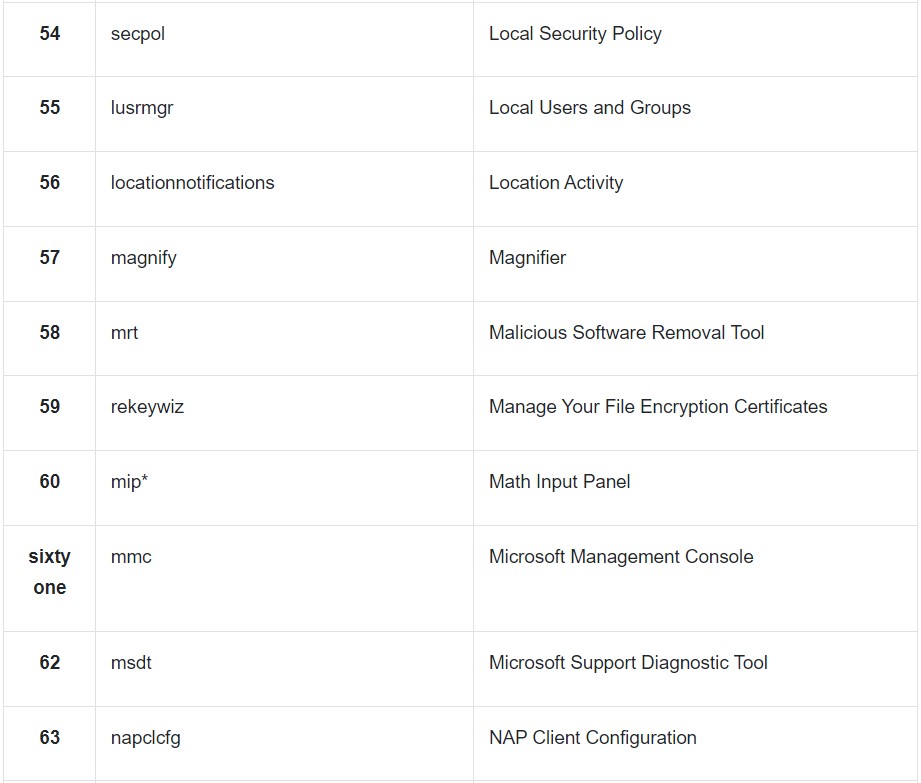Select Malicious Software Removal Tool text
The height and width of the screenshot is (783, 921).
(627, 332)
